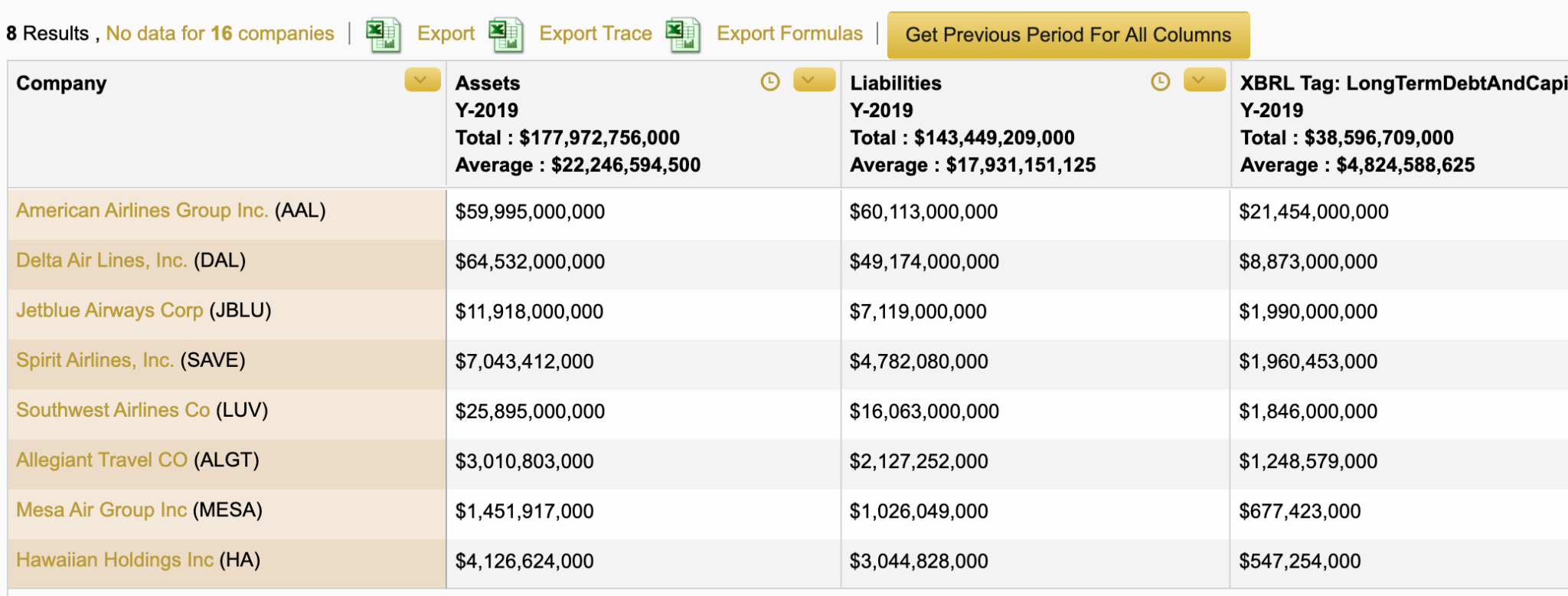Click Spirit Airlines, Inc. link
The height and width of the screenshot is (596, 1568).
click(95, 360)
